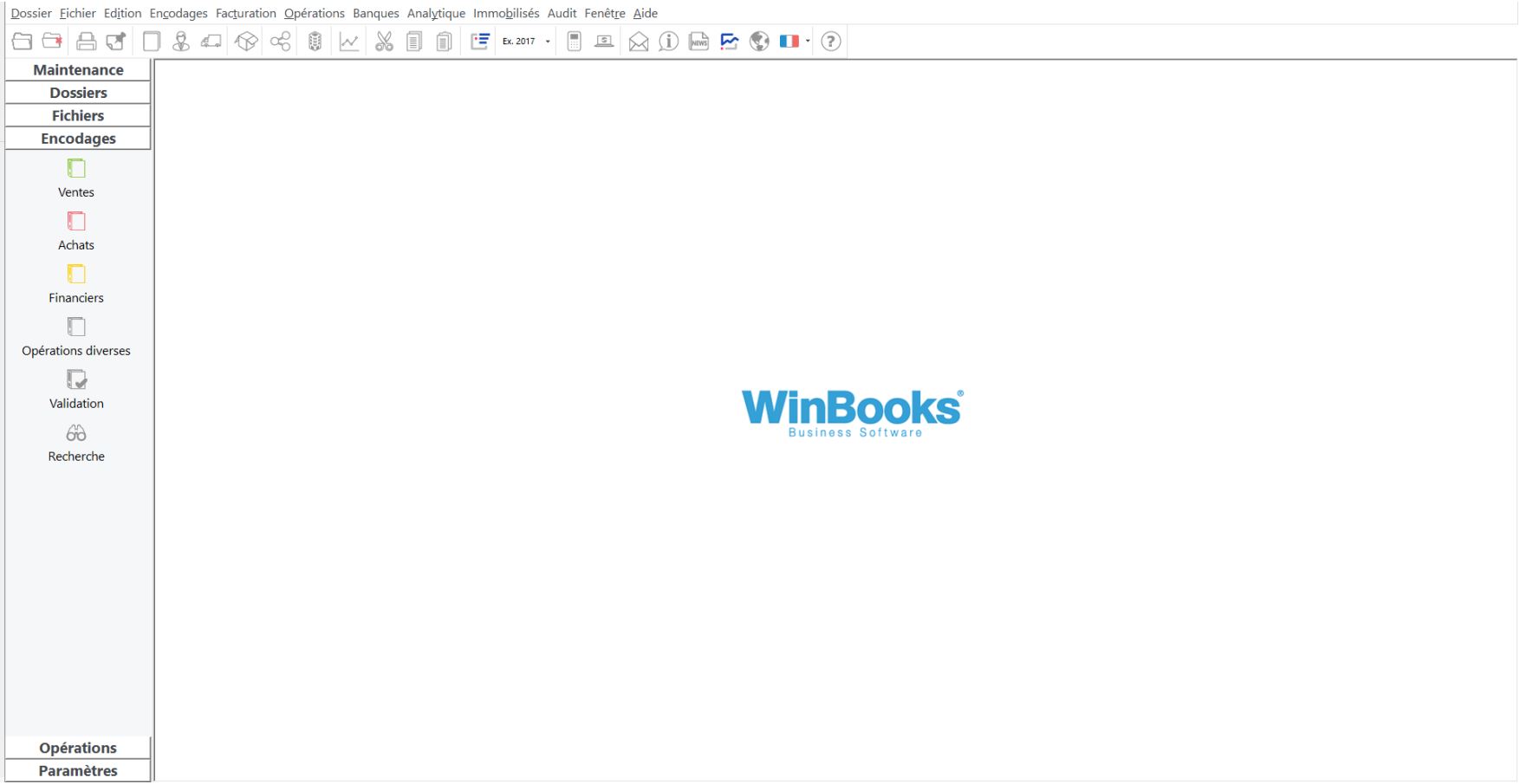Open the Banques menu
Image resolution: width=1520 pixels, height=784 pixels.
point(376,13)
